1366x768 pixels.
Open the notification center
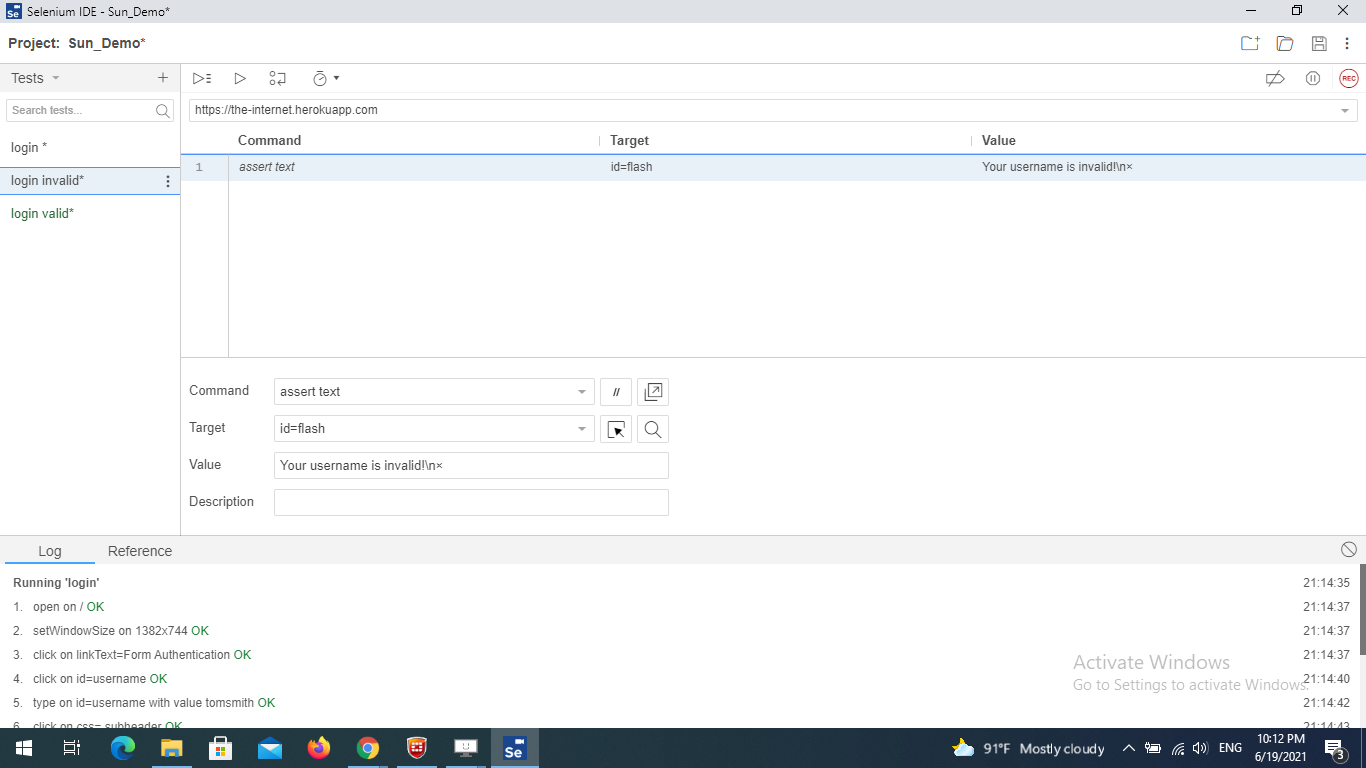[1334, 748]
